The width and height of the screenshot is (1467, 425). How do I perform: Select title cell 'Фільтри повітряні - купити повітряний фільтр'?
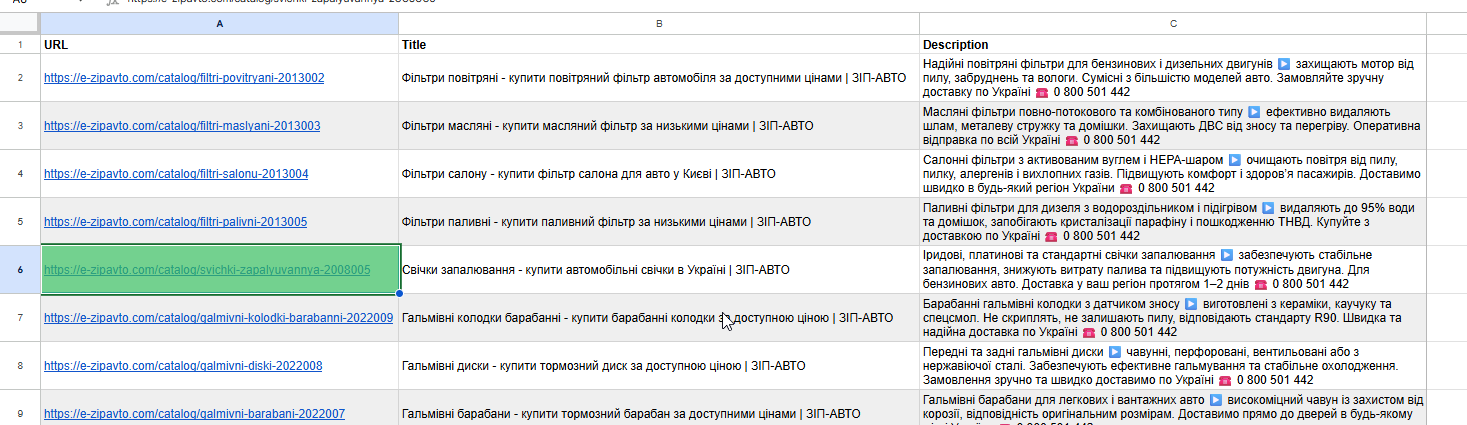pyautogui.click(x=659, y=78)
